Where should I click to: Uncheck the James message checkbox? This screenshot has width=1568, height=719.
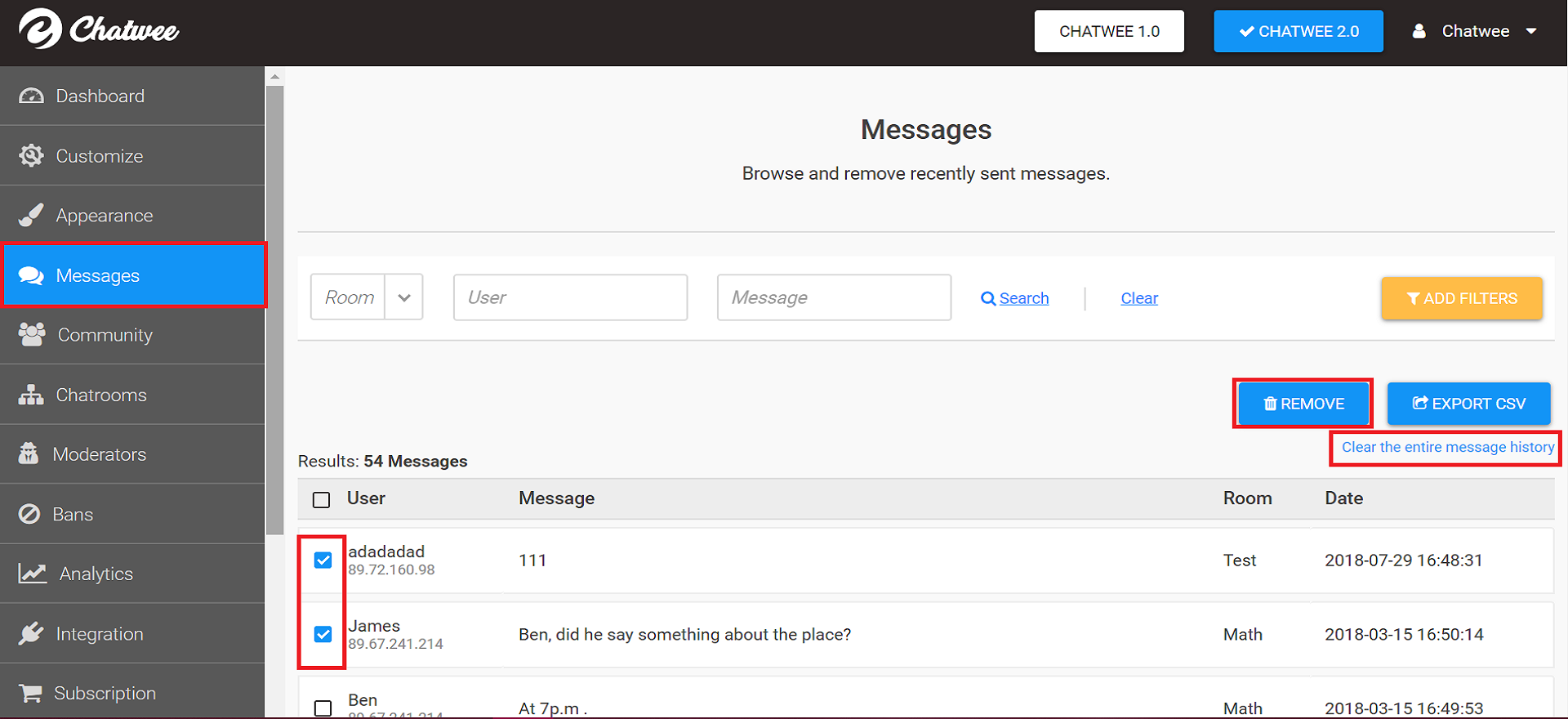[x=323, y=634]
